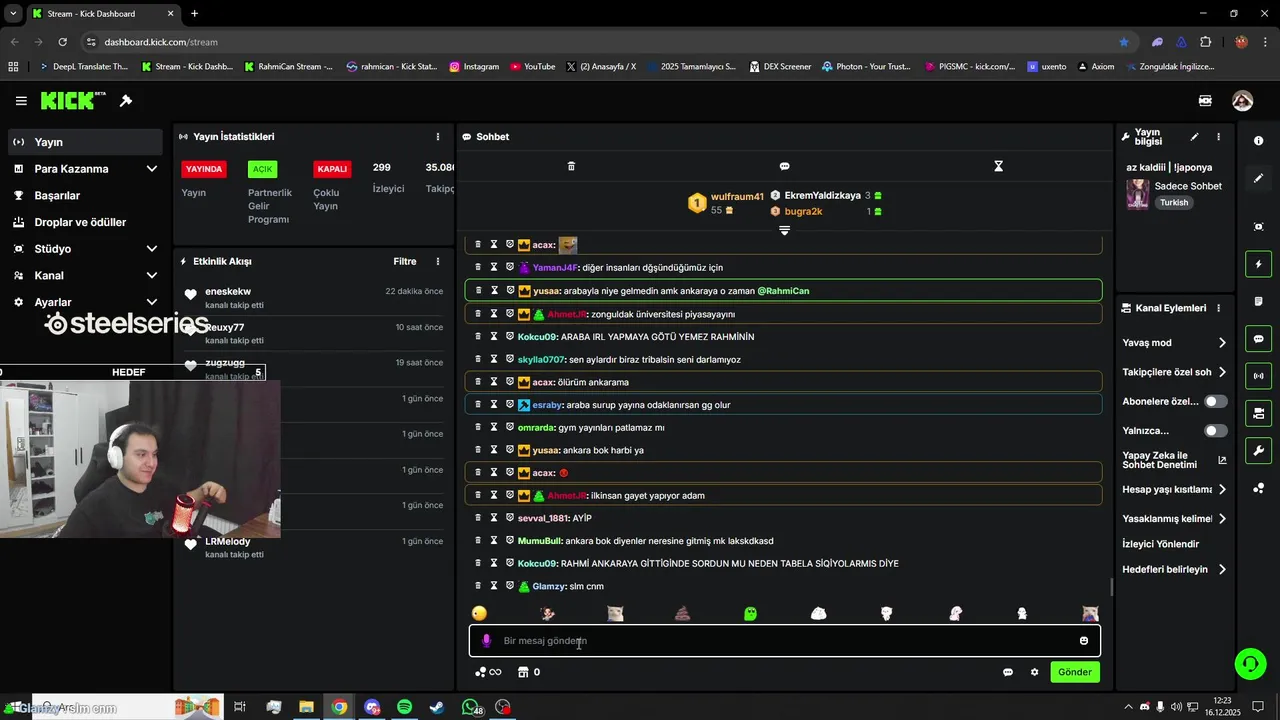Screen dimensions: 1280x720
Task: Open Steam from the taskbar
Action: [x=437, y=707]
